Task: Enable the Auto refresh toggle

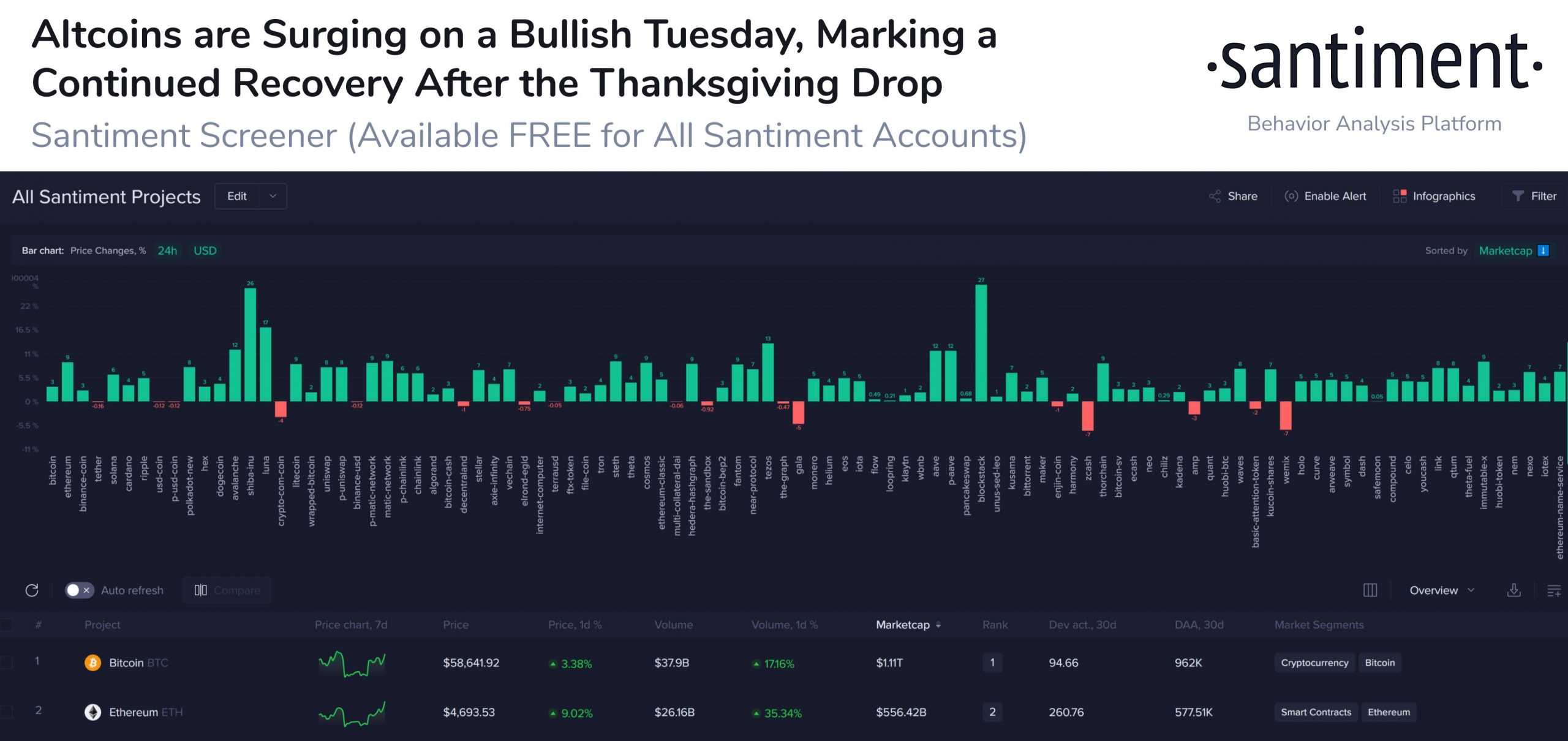Action: pos(79,590)
